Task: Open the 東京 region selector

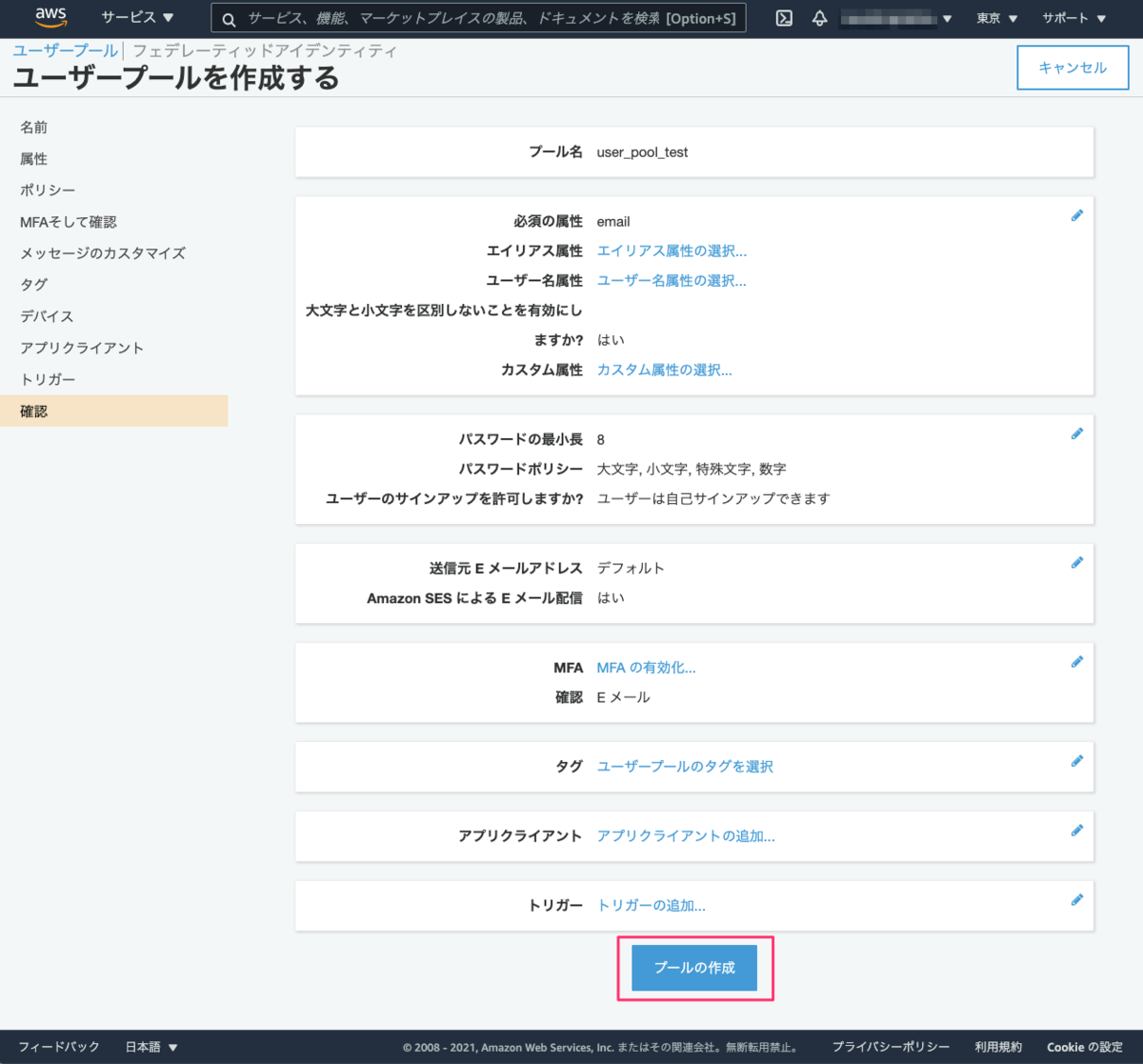Action: coord(996,18)
